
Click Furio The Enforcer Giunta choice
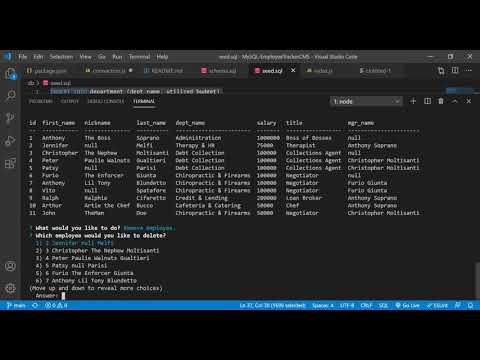click(84, 273)
